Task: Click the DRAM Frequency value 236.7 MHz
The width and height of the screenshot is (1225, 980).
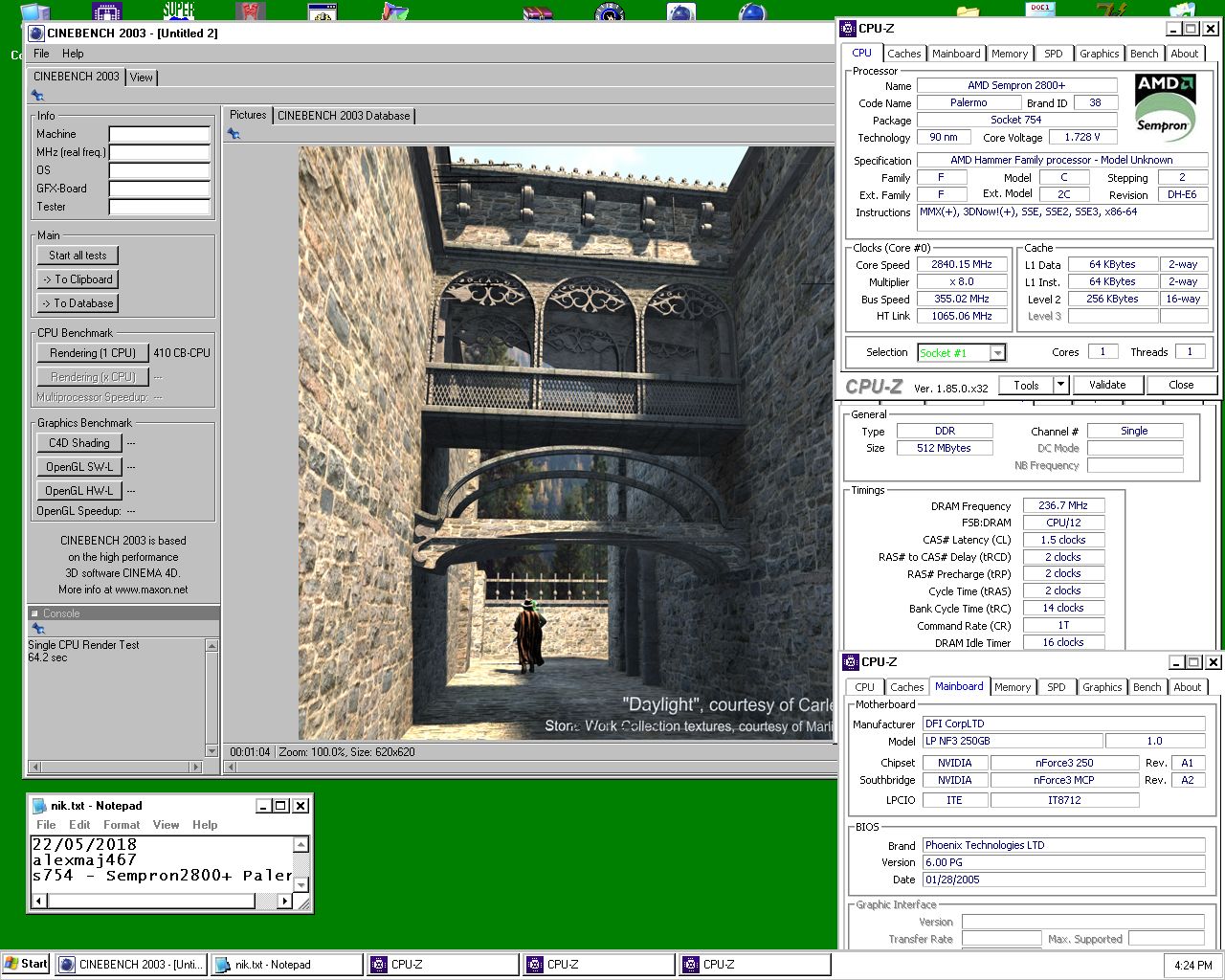Action: click(x=1063, y=505)
